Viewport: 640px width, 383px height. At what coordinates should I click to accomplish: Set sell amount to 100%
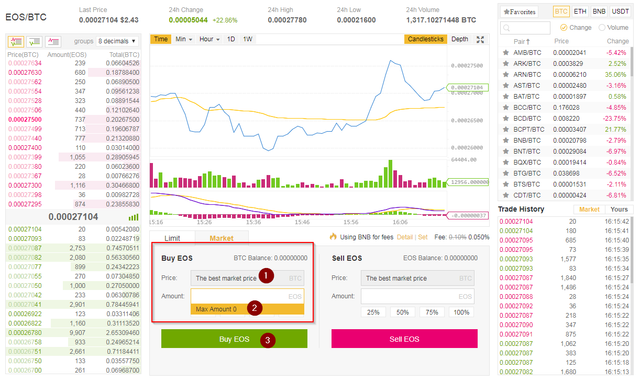[461, 312]
